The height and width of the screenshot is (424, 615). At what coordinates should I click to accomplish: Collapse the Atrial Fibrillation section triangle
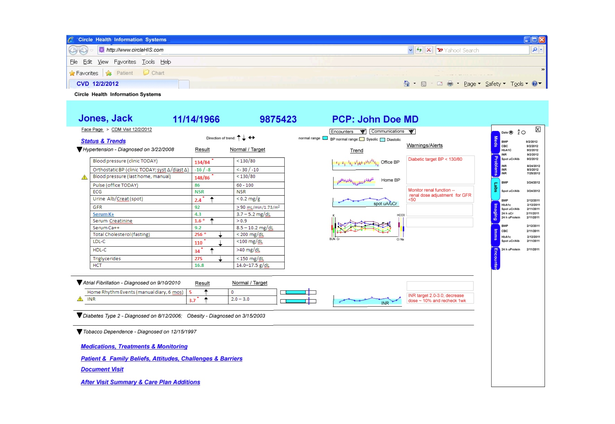tap(79, 282)
